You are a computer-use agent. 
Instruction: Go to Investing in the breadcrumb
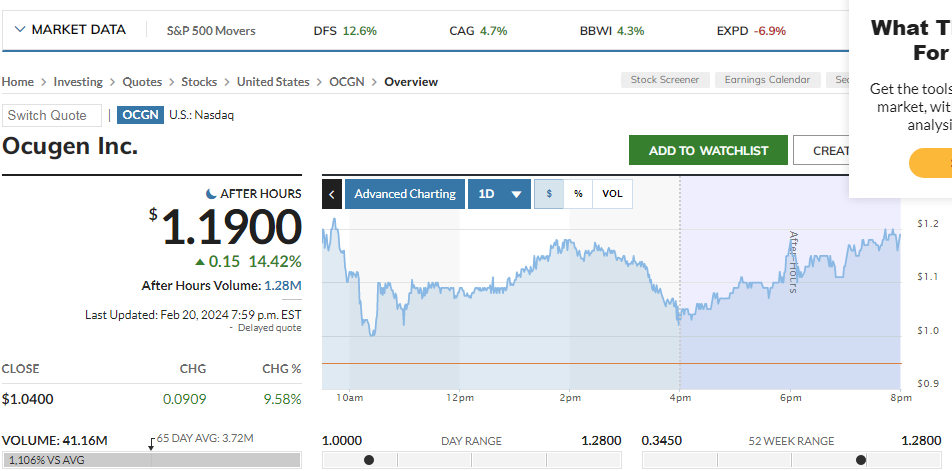point(78,82)
